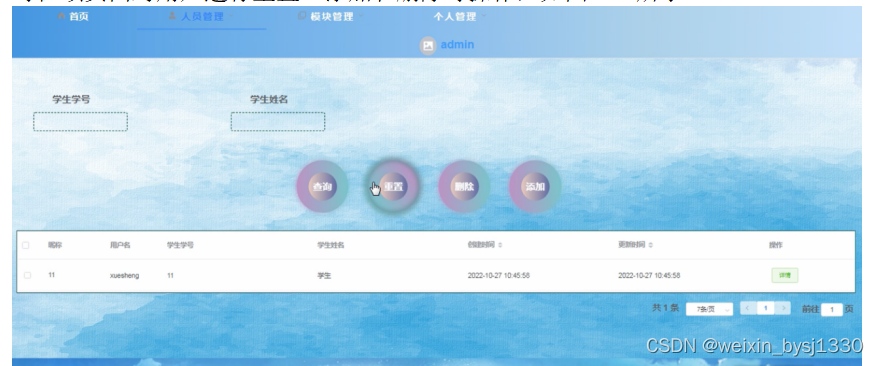The width and height of the screenshot is (879, 366).
Task: Expand the arrow next to 个人管理
Action: pyautogui.click(x=483, y=17)
